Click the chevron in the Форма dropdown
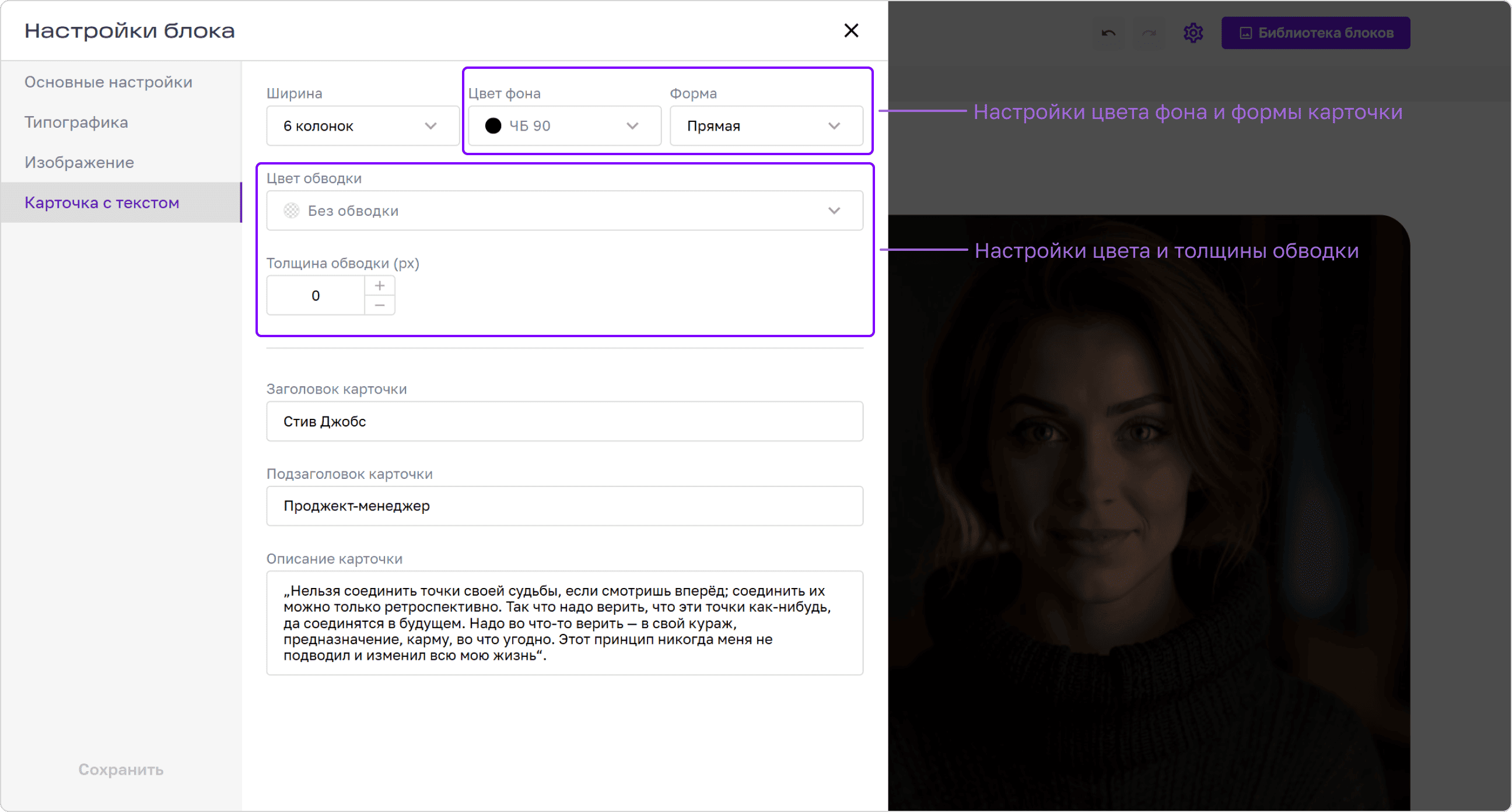The width and height of the screenshot is (1512, 812). point(834,126)
